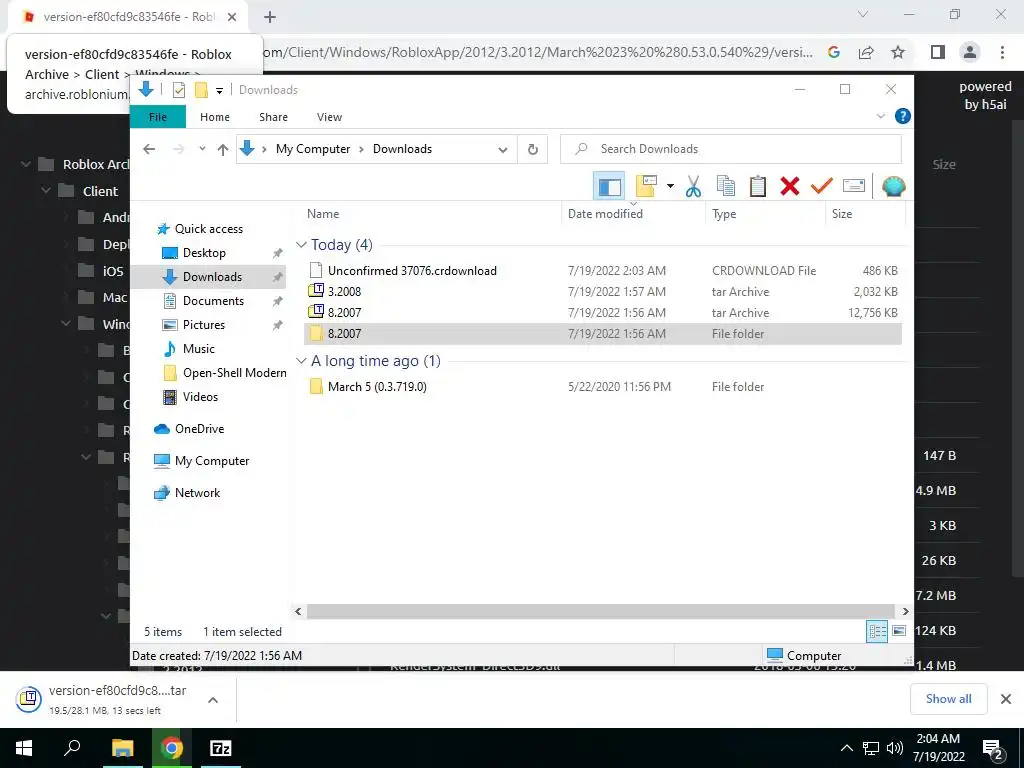Screen dimensions: 1024x768
Task: Open Desktop in navigation pane
Action: 204,253
